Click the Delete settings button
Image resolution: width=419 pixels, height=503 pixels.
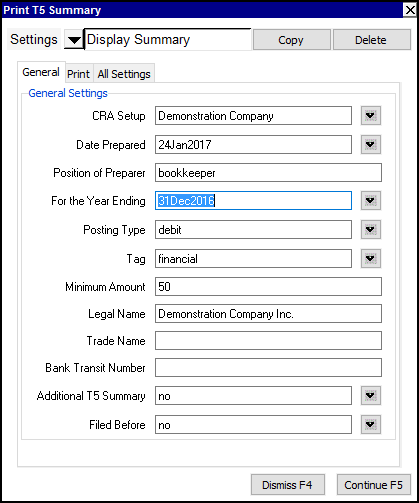coord(371,40)
